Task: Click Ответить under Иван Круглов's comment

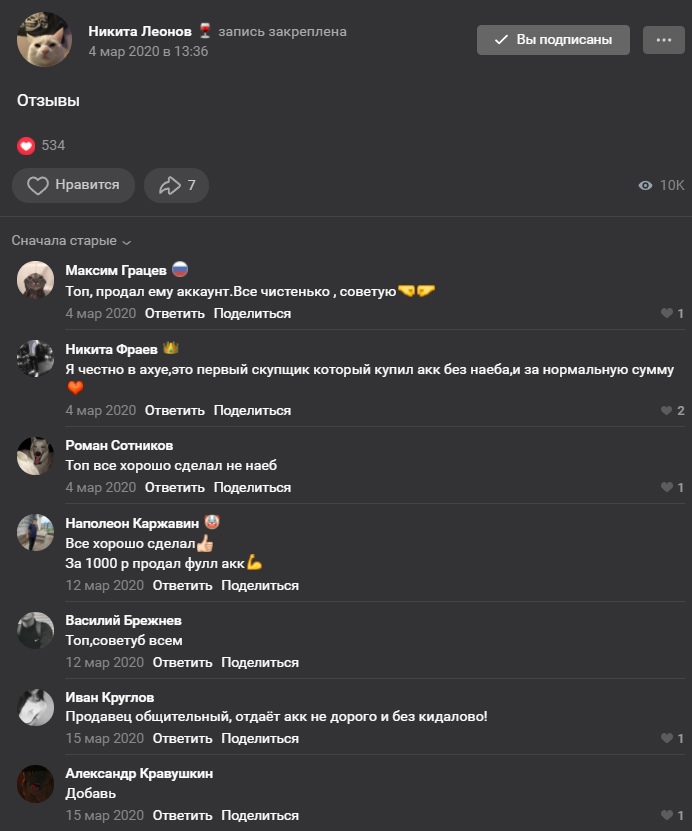Action: click(182, 739)
